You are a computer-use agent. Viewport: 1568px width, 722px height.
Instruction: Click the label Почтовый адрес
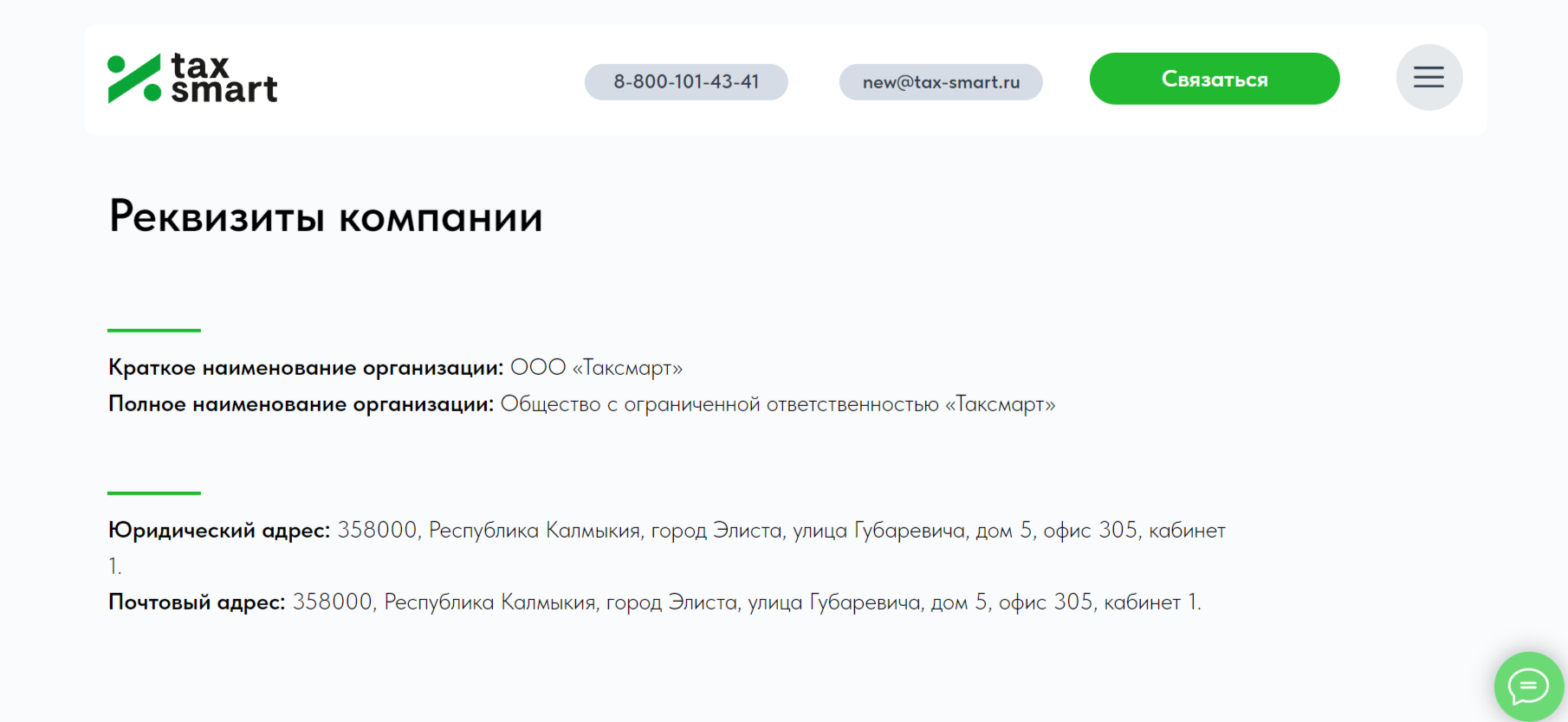pos(197,602)
